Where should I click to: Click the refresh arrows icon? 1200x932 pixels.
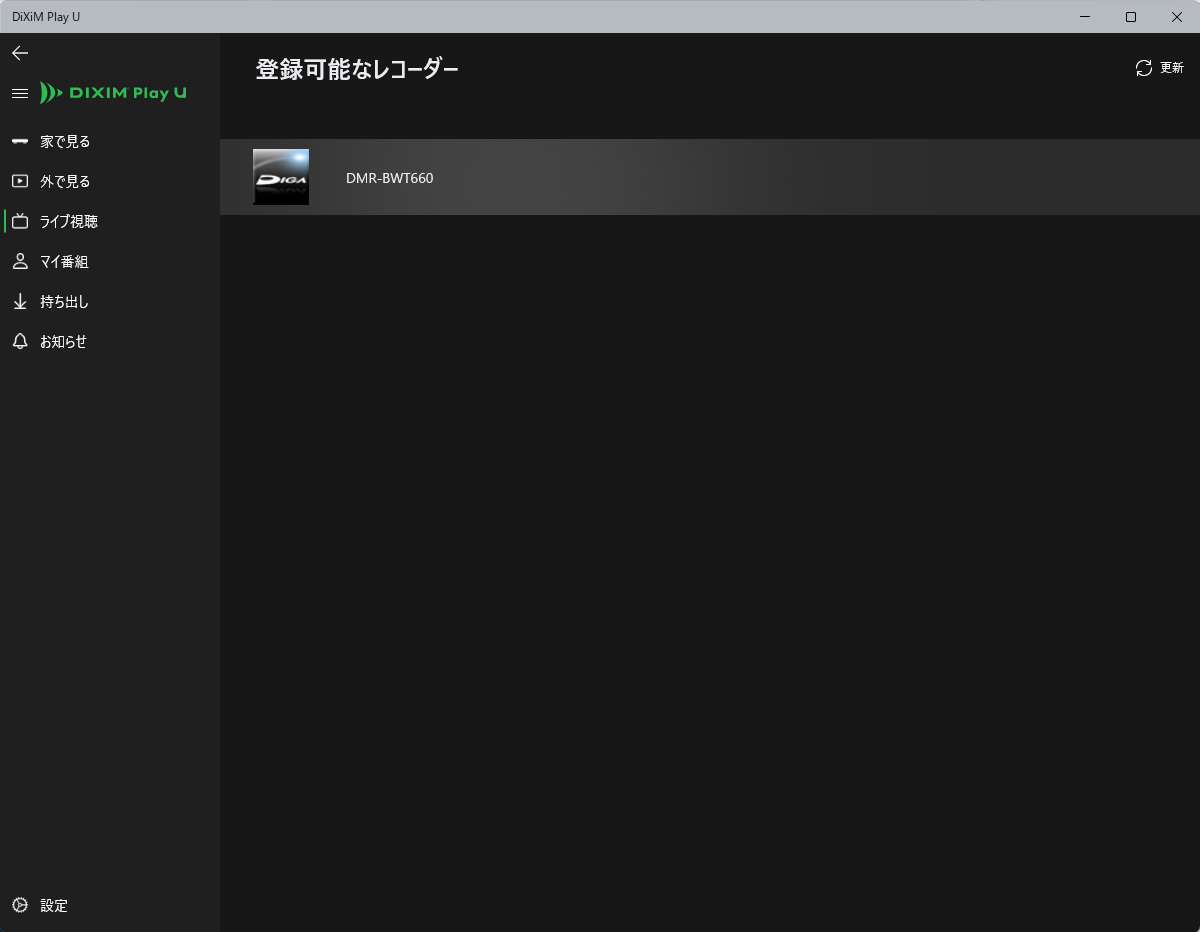coord(1144,68)
